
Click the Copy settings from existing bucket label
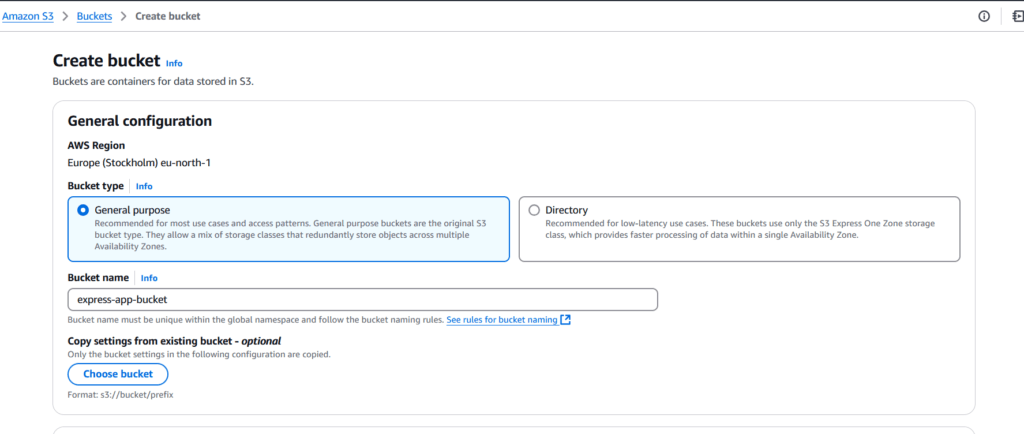(x=174, y=341)
